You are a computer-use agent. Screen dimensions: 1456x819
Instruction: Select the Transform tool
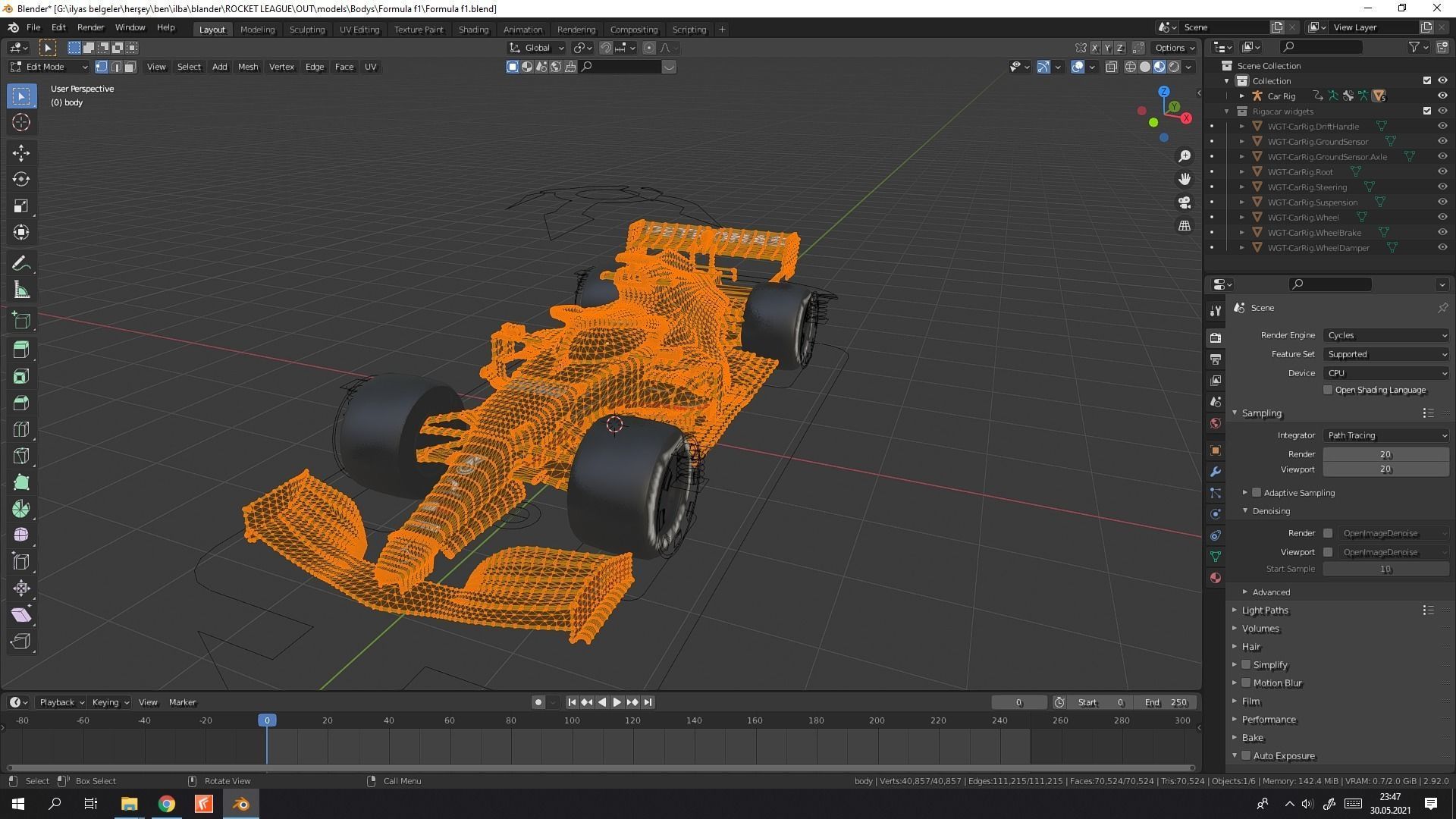(21, 232)
